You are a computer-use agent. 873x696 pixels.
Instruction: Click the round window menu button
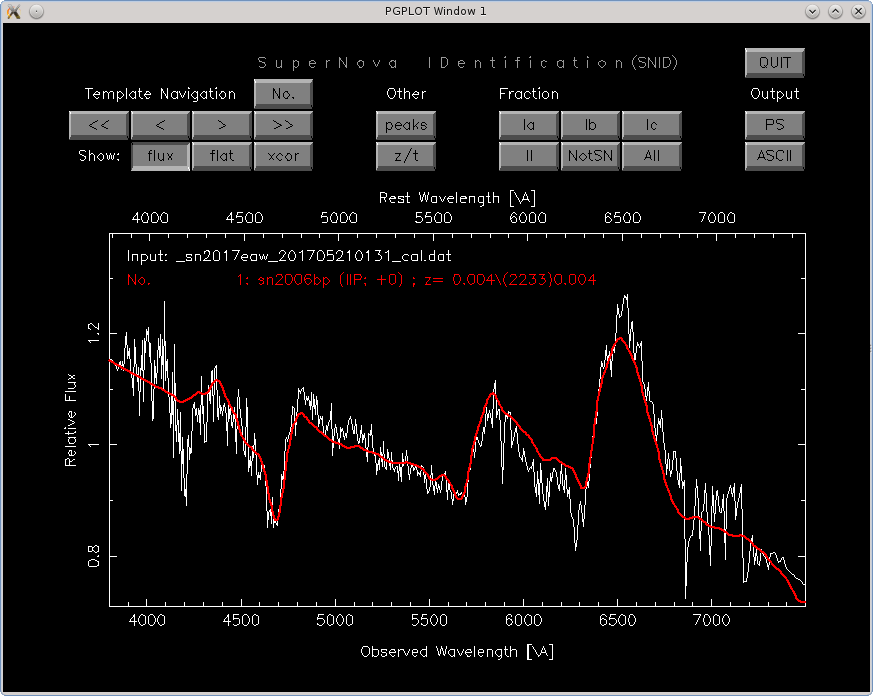pos(36,10)
